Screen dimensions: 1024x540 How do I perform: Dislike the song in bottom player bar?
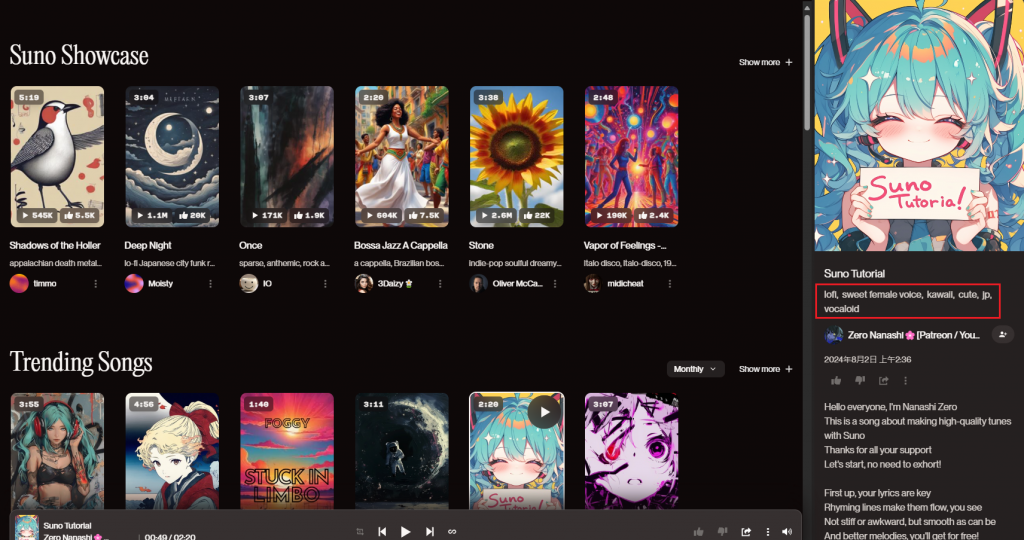click(722, 532)
